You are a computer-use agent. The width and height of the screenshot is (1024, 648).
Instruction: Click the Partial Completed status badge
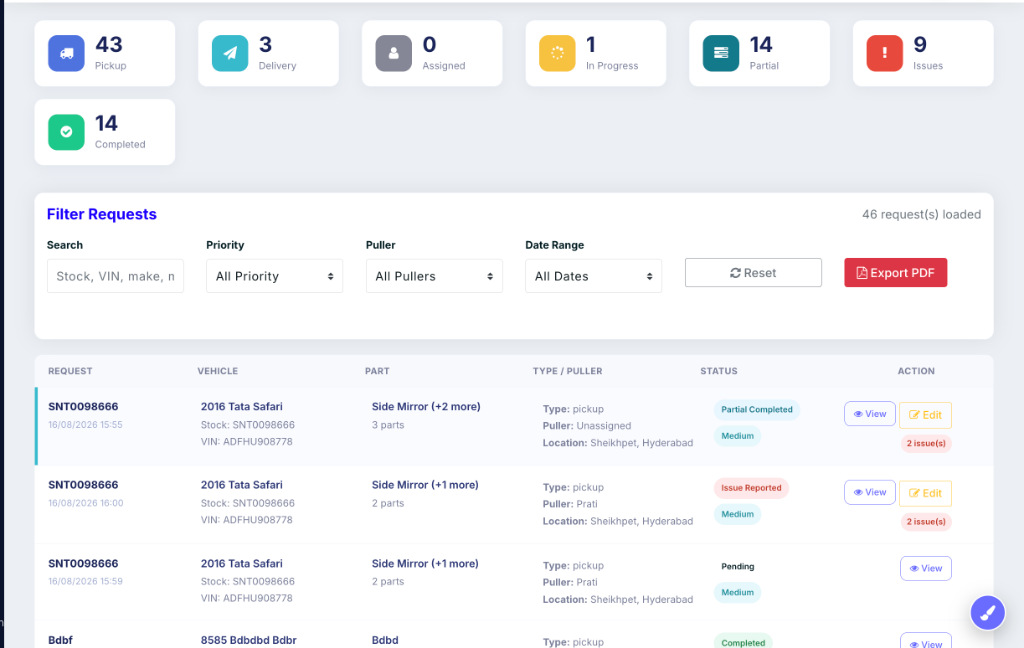[x=757, y=410]
